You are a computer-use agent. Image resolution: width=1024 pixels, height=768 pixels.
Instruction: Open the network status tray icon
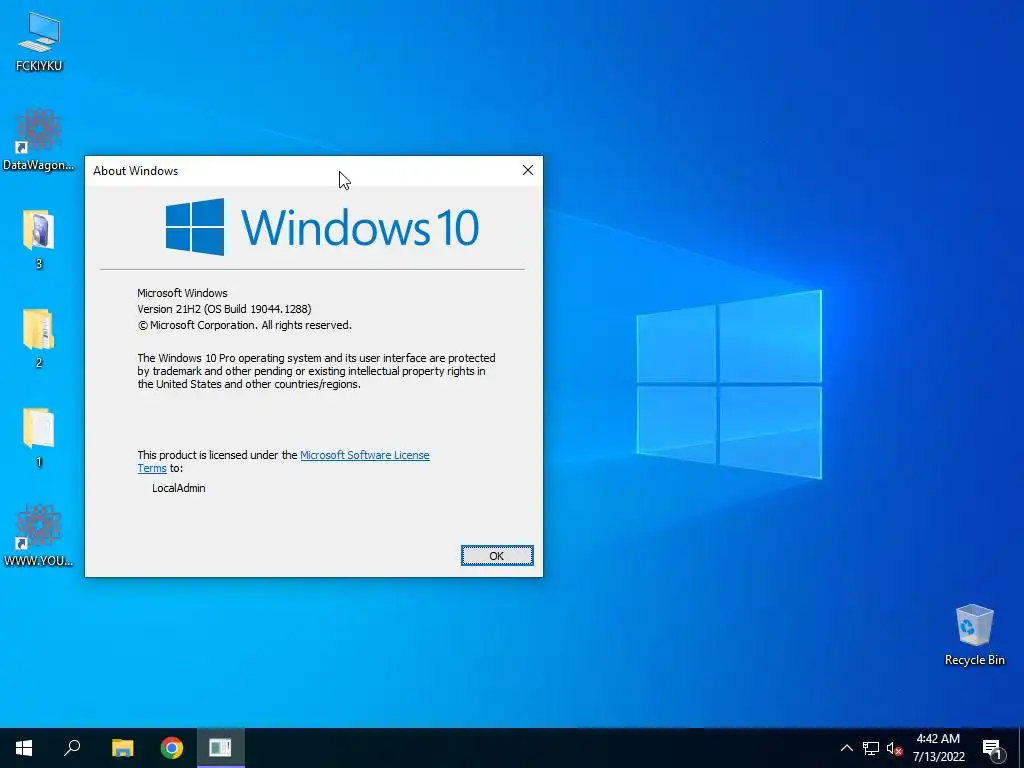[x=871, y=748]
